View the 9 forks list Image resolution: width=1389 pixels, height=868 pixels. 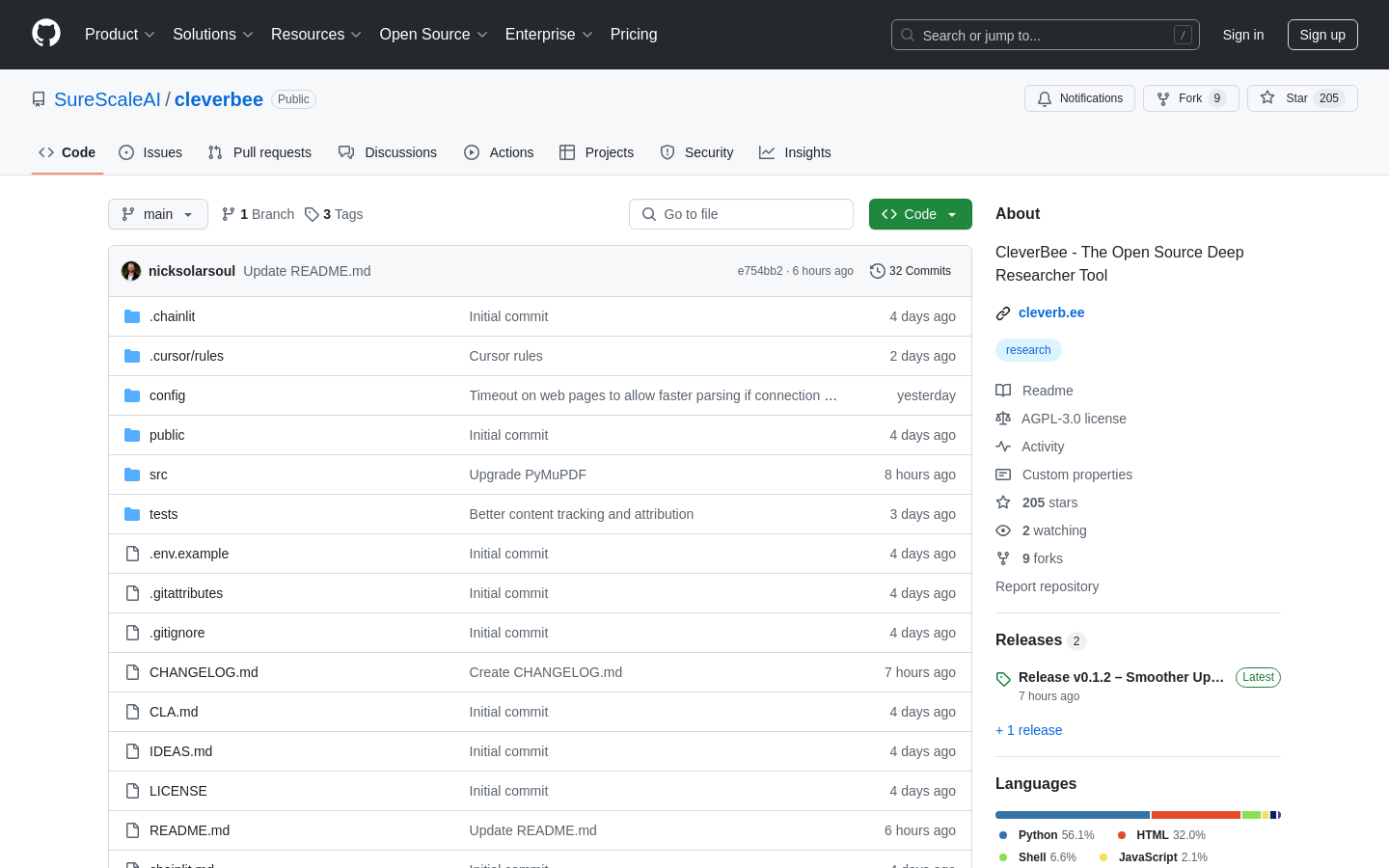pos(1029,558)
